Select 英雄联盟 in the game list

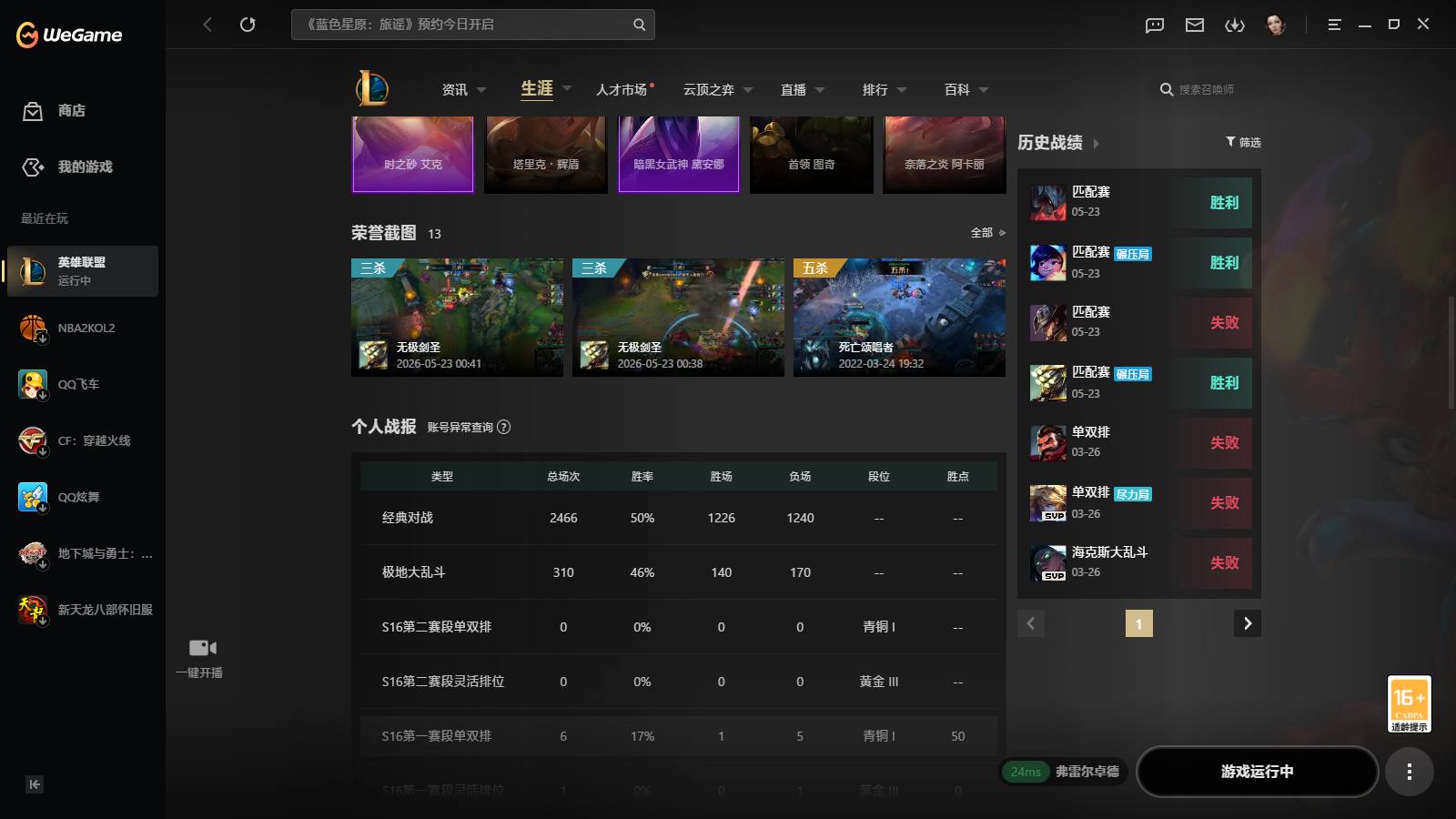(83, 271)
